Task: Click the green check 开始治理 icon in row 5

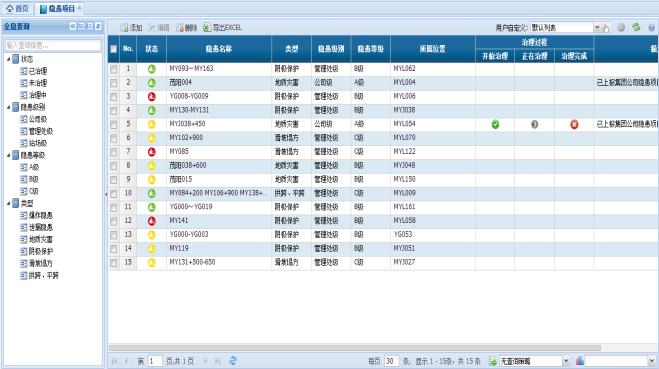Action: click(x=495, y=124)
